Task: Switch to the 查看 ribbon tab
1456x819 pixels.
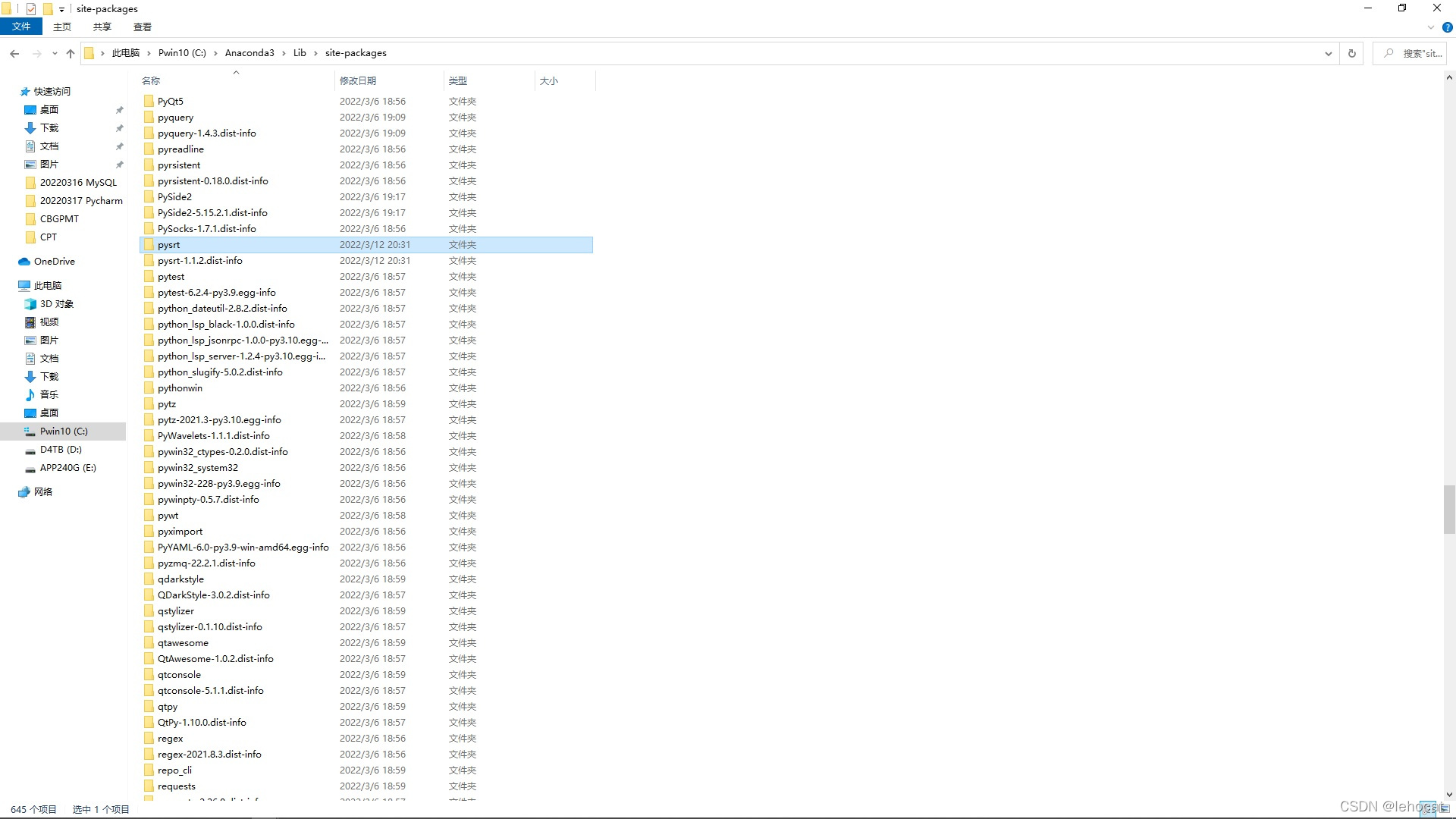Action: click(x=143, y=27)
